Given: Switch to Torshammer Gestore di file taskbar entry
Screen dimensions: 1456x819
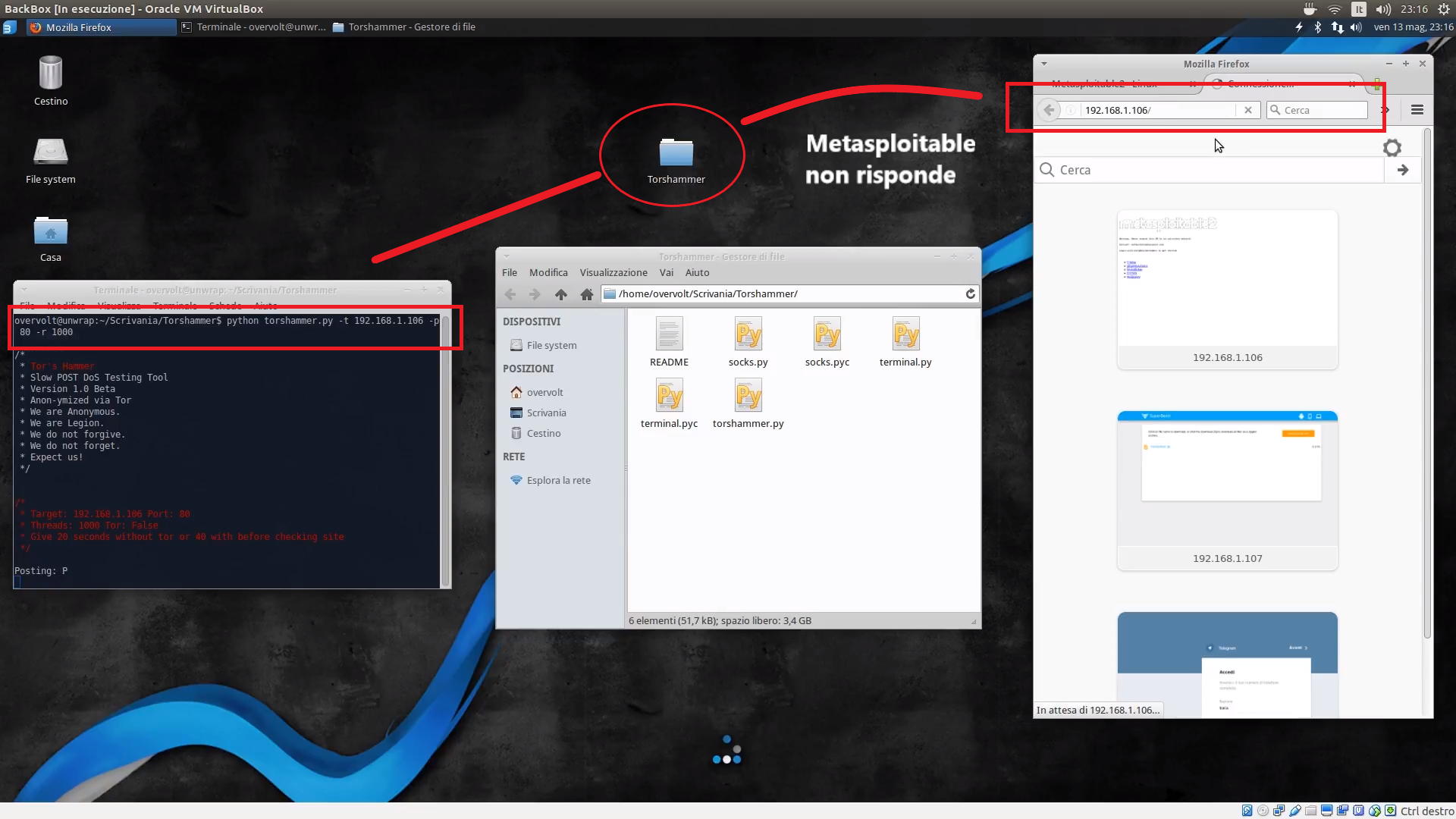Looking at the screenshot, I should point(404,27).
